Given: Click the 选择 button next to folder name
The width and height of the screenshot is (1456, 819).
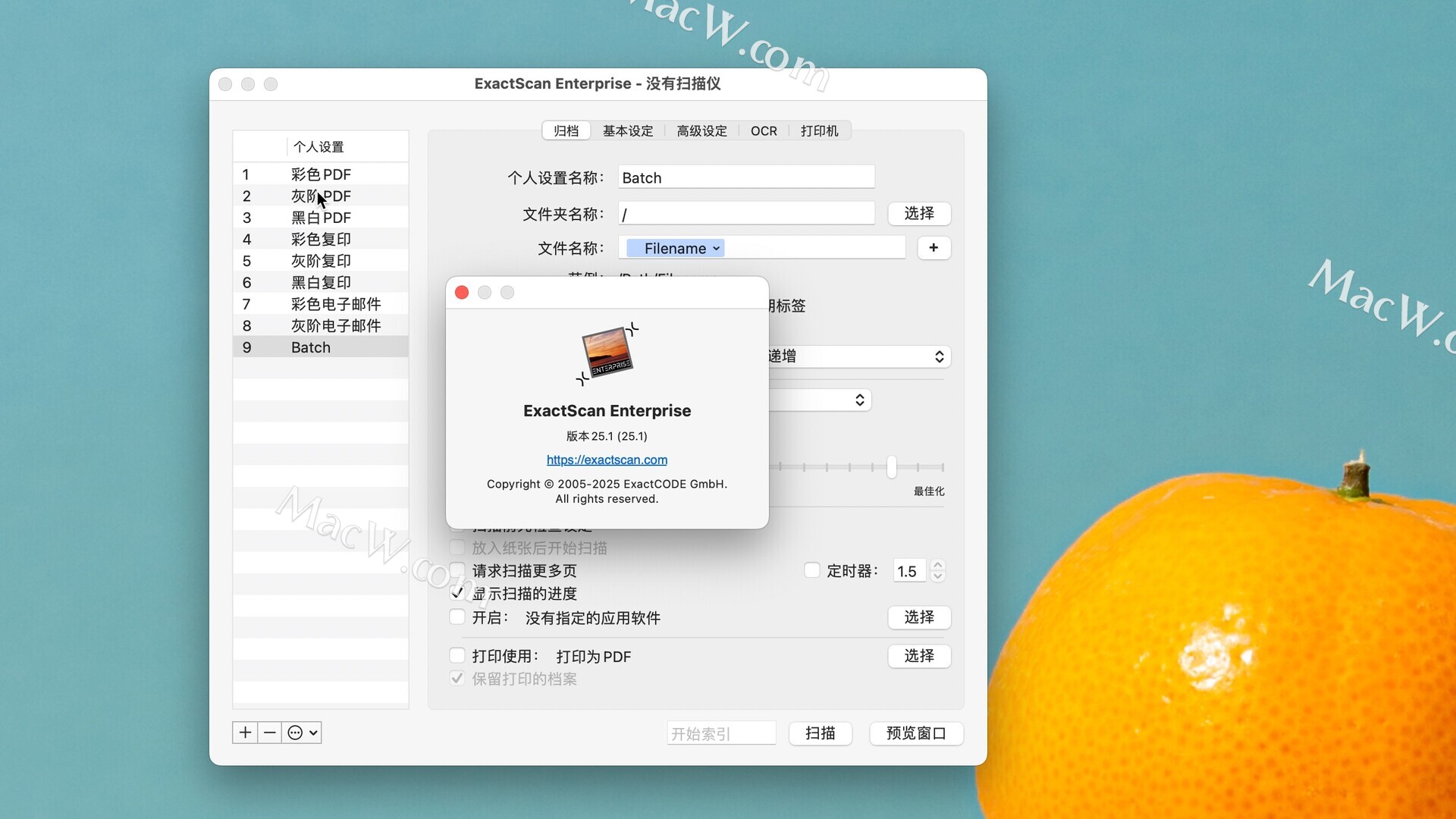Looking at the screenshot, I should pyautogui.click(x=919, y=214).
